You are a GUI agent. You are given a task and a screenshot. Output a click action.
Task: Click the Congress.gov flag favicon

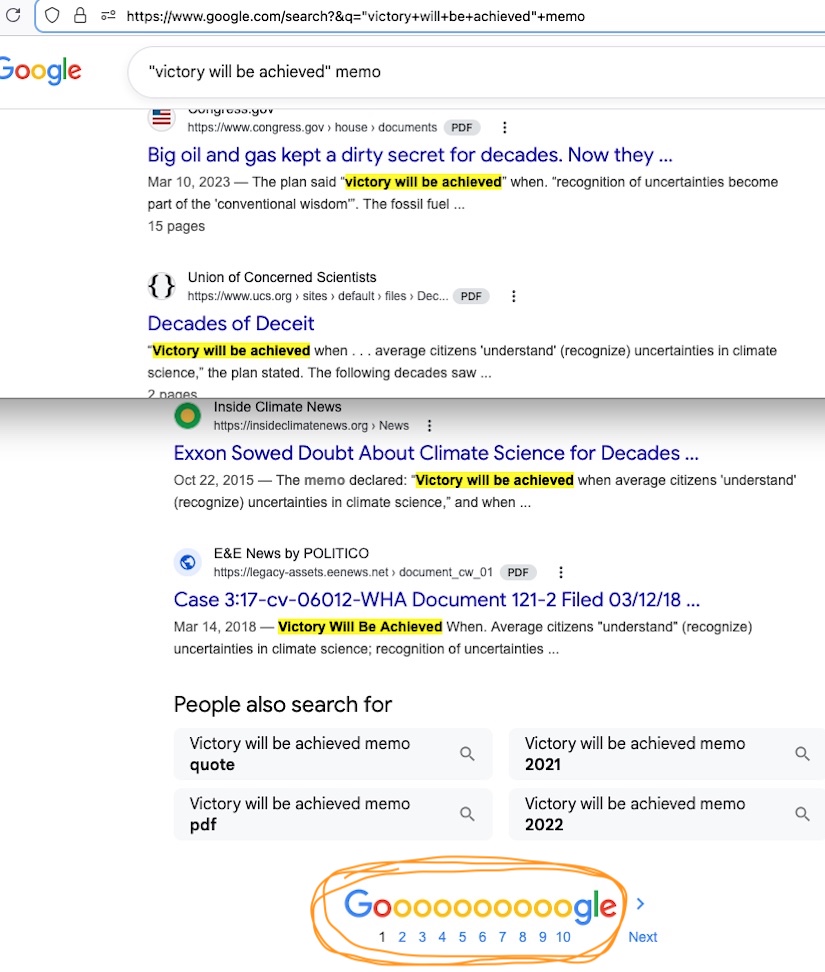[x=161, y=117]
